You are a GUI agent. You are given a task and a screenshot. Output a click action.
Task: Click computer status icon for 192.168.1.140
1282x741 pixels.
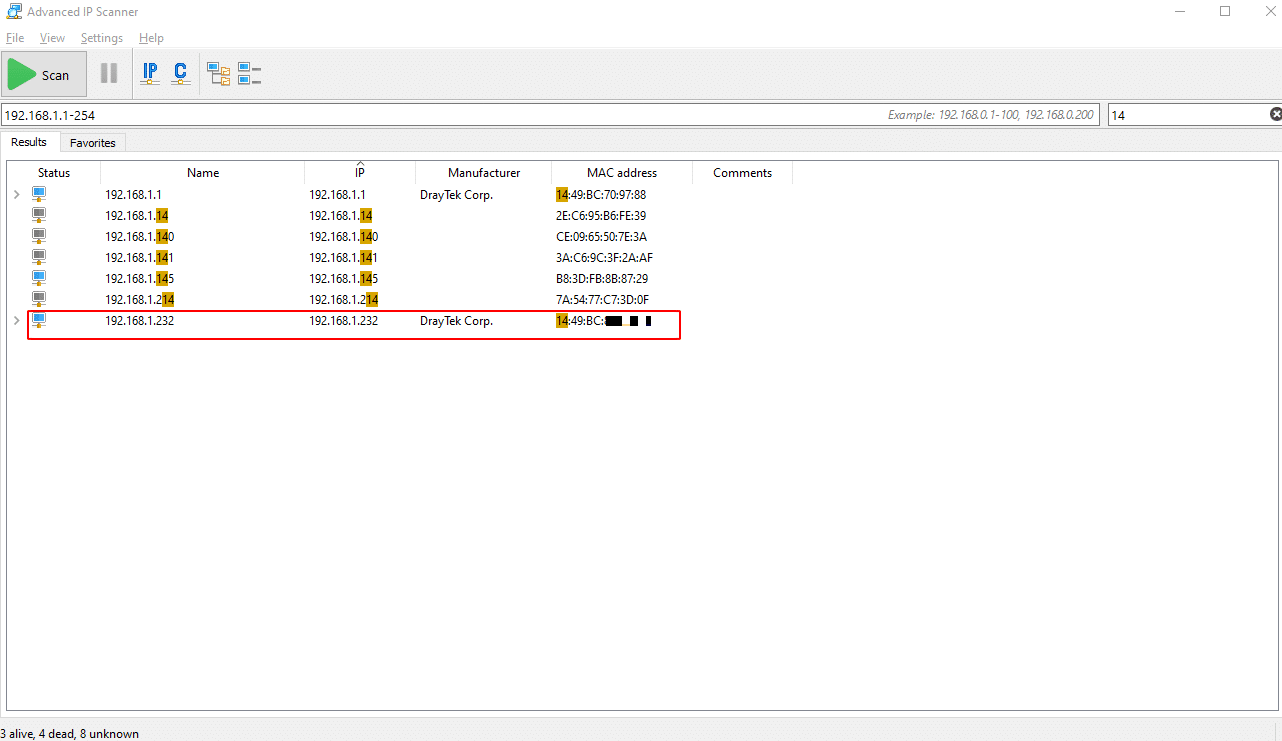(39, 236)
